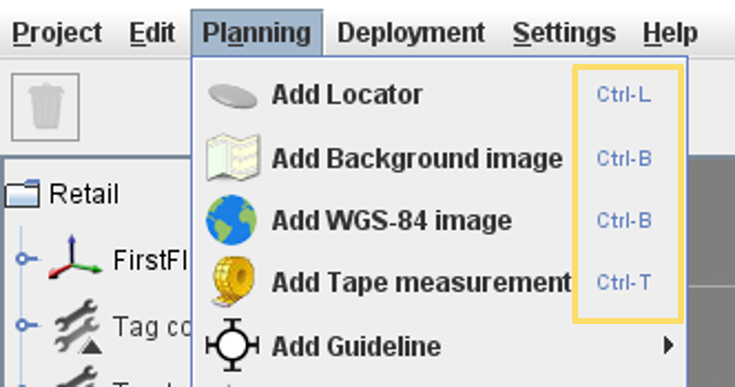The image size is (735, 387).
Task: Click the folded map background image icon
Action: point(232,157)
